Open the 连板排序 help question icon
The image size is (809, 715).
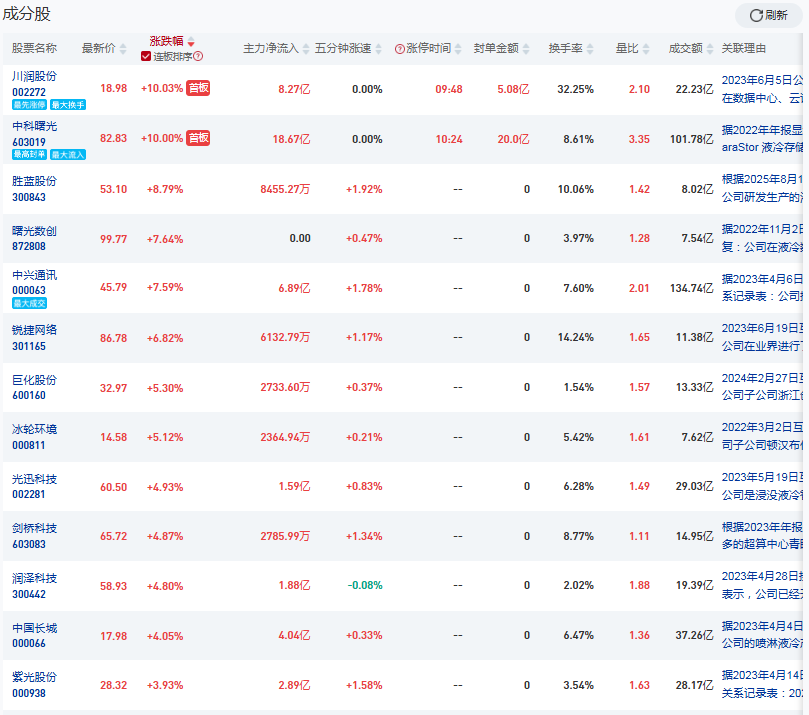pyautogui.click(x=198, y=56)
